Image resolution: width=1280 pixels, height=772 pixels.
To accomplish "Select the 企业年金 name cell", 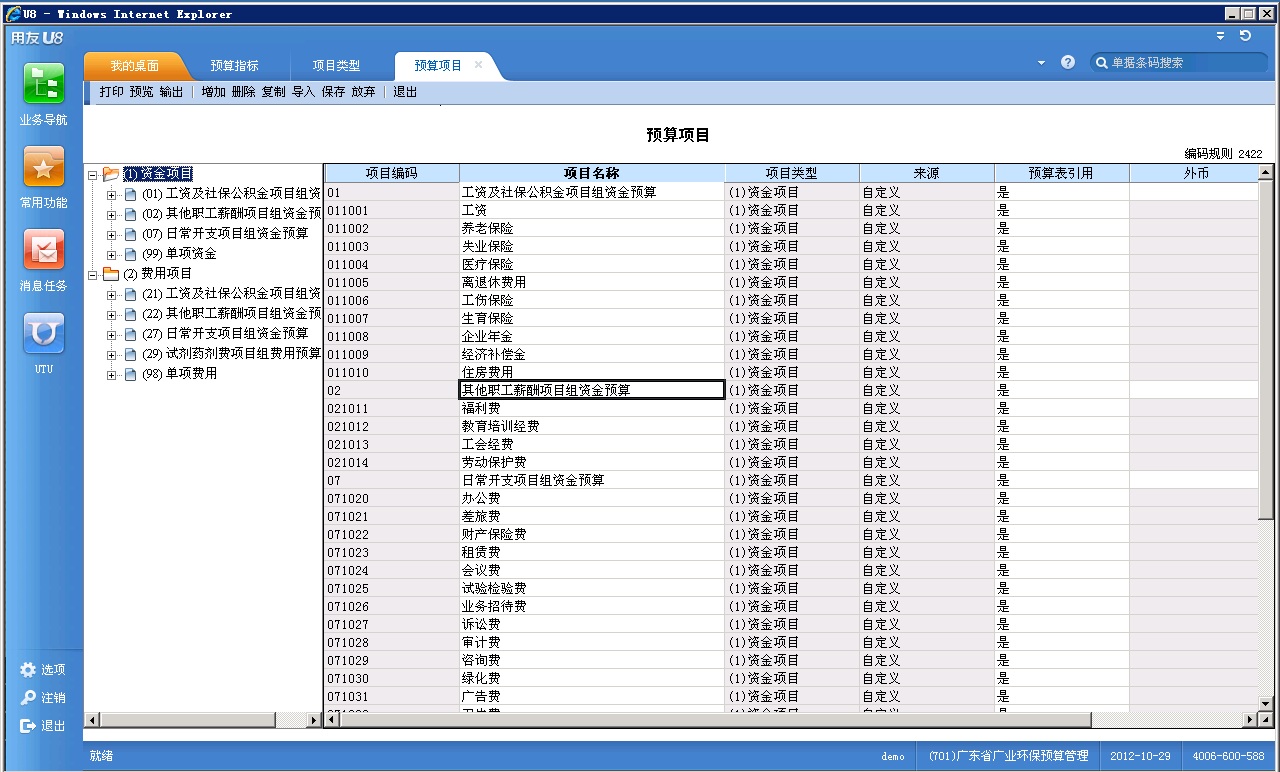I will tap(592, 336).
